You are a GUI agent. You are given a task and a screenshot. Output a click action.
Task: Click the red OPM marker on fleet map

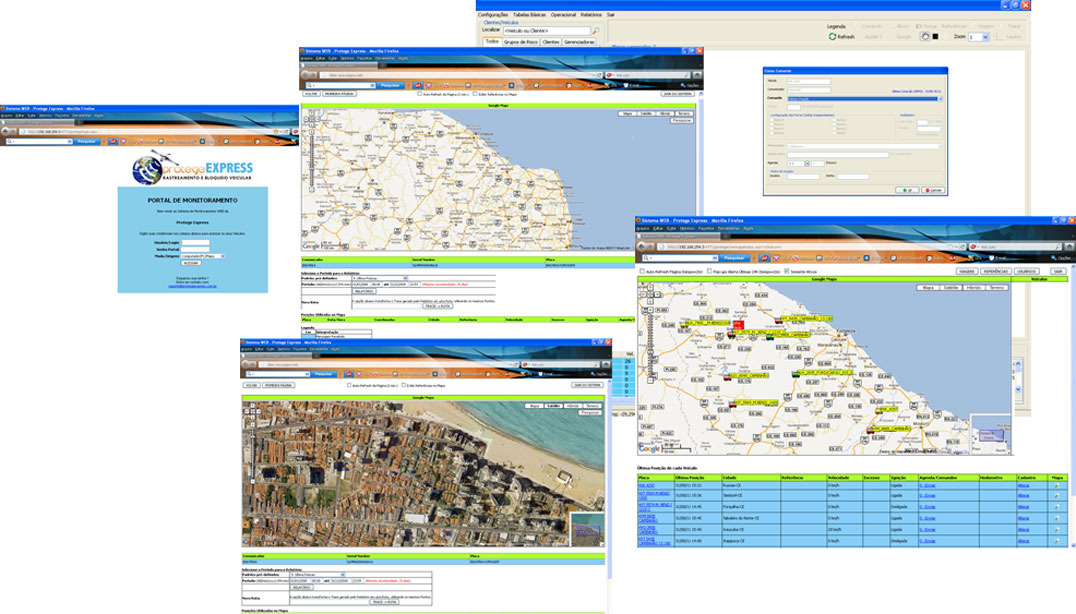738,324
